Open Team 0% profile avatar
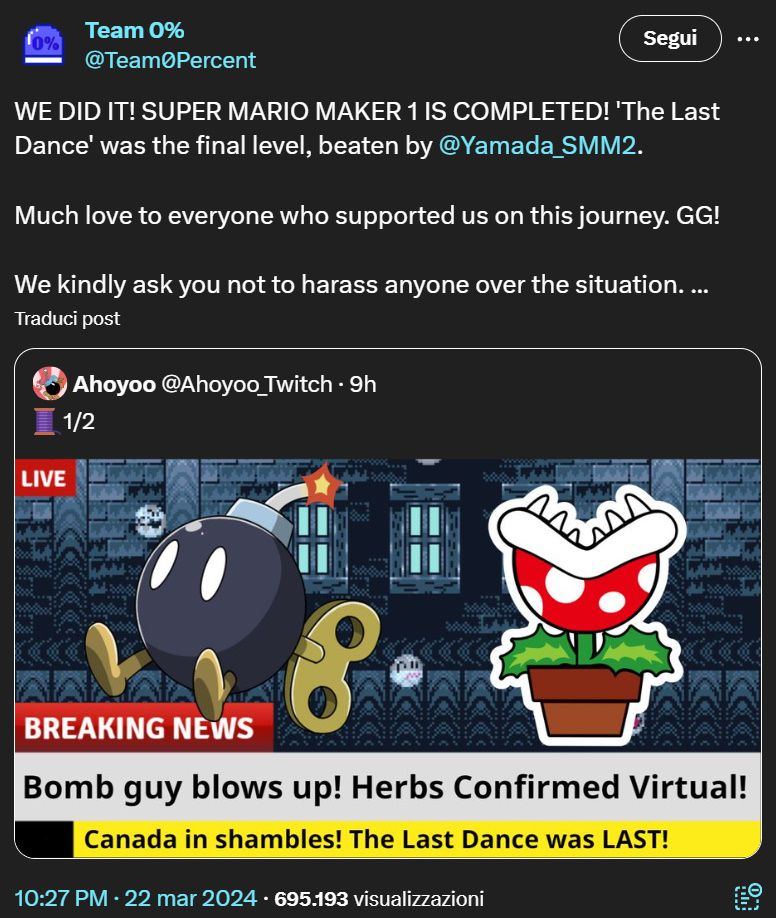 [43, 45]
